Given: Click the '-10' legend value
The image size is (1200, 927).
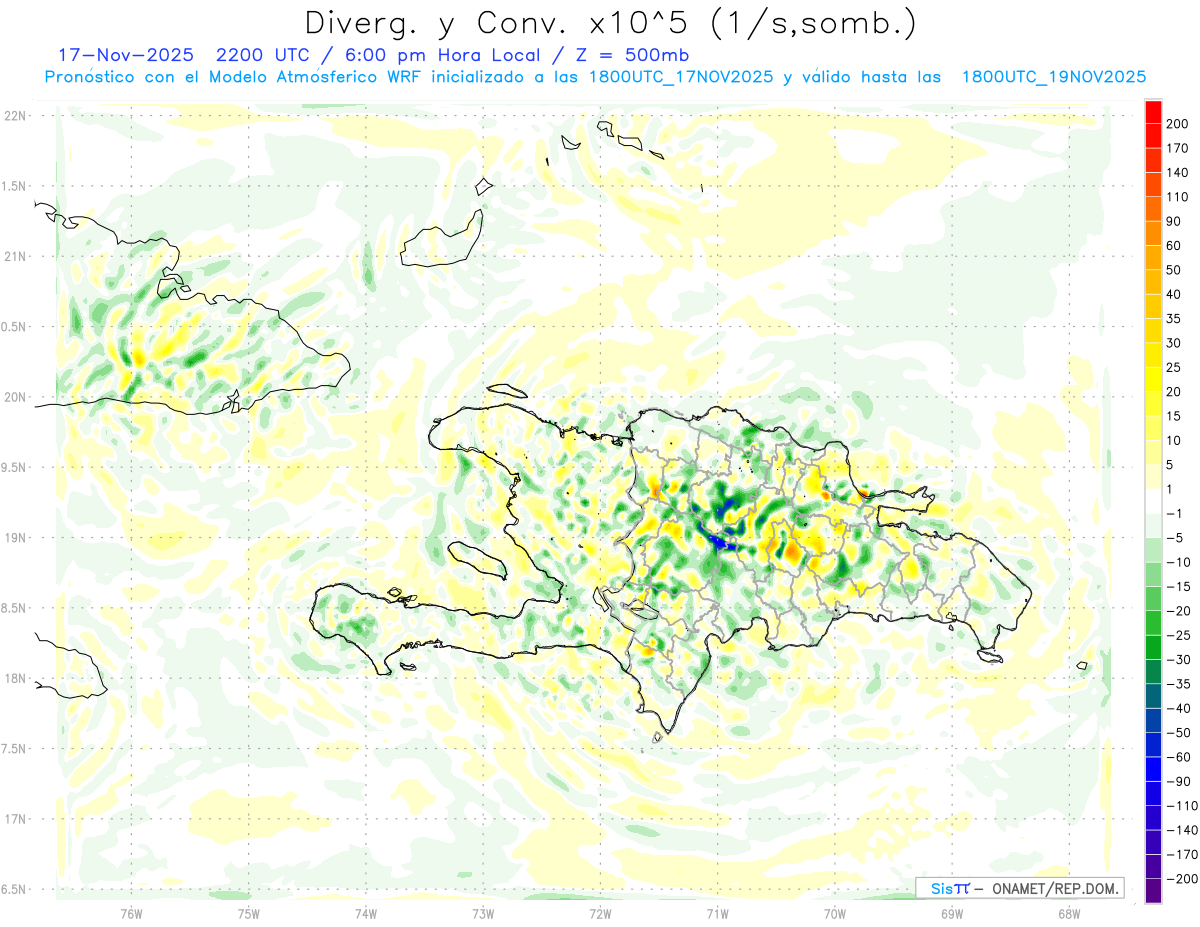Looking at the screenshot, I should (x=1178, y=562).
